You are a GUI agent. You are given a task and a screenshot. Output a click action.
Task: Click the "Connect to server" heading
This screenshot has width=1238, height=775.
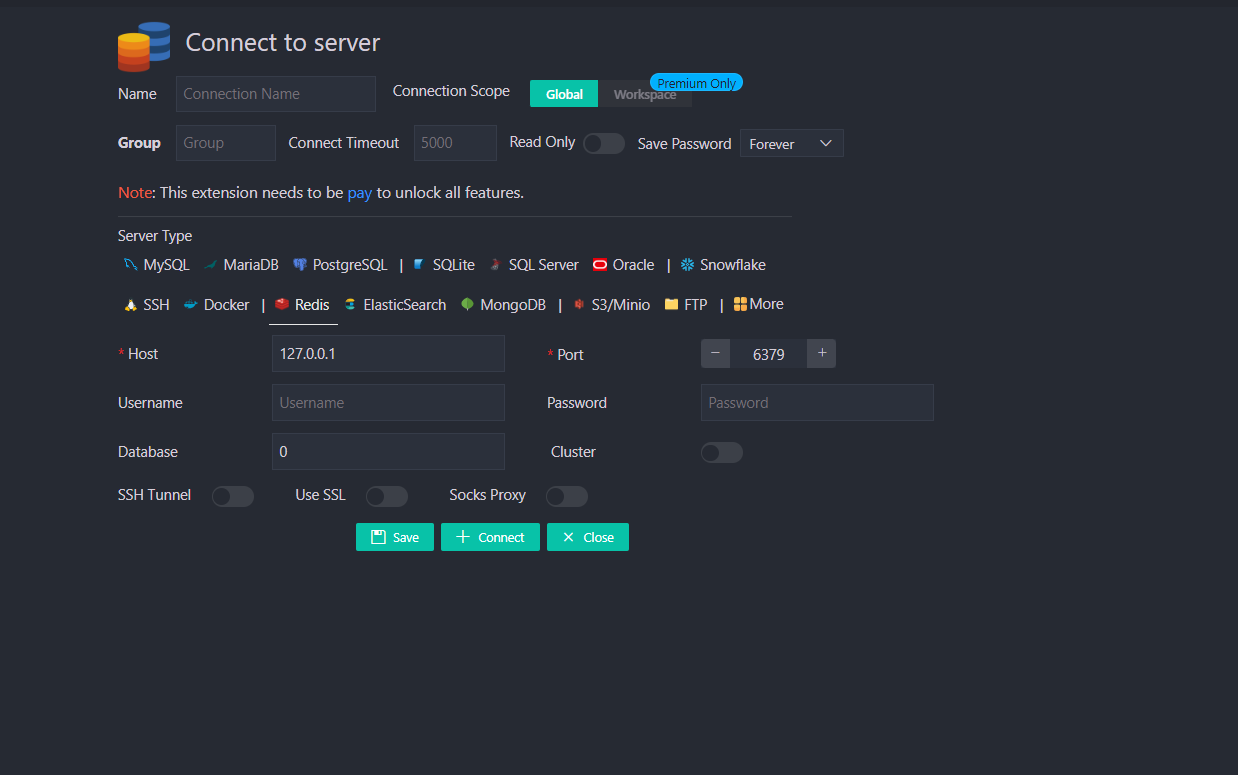283,43
